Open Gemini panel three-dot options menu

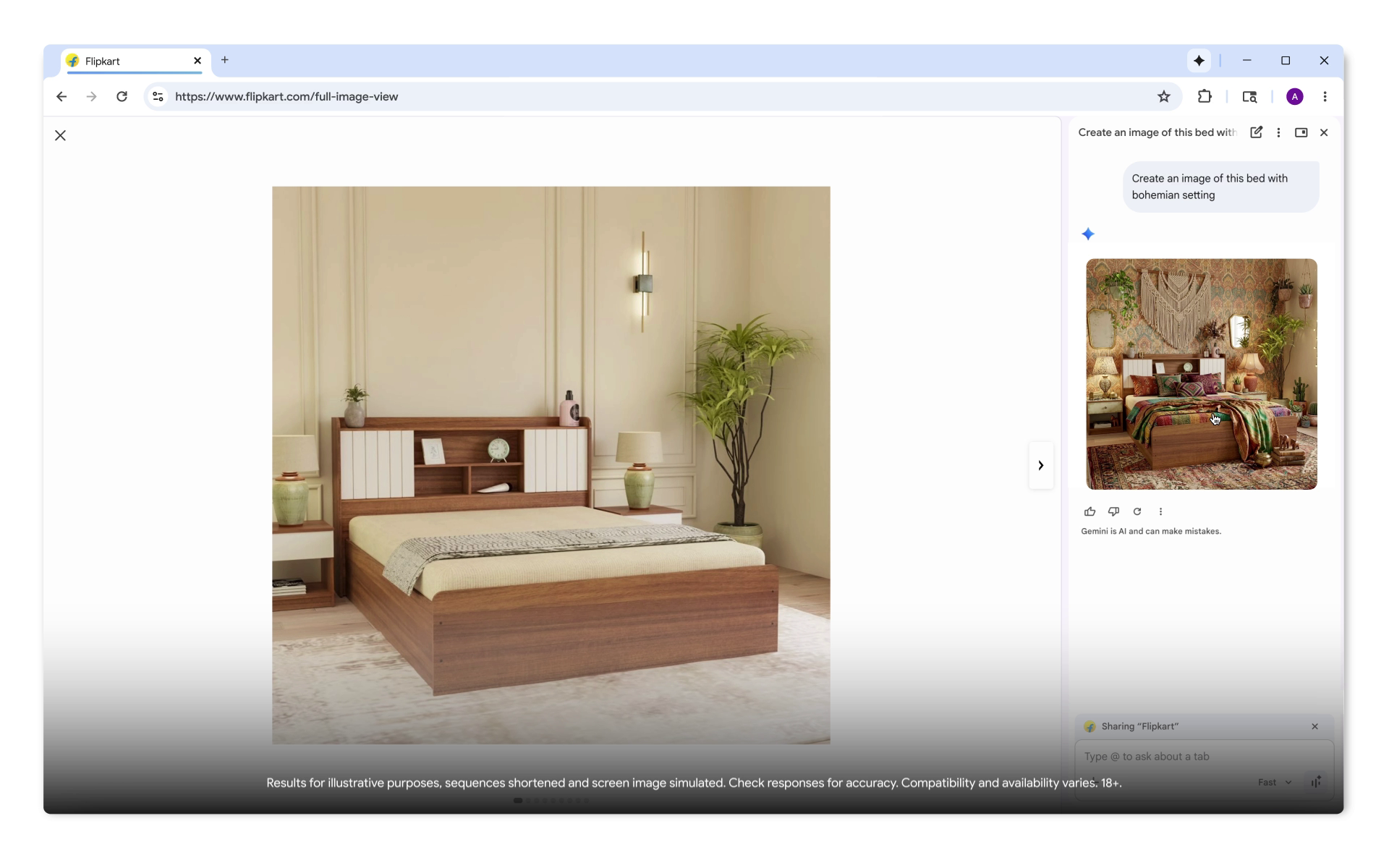point(1278,132)
